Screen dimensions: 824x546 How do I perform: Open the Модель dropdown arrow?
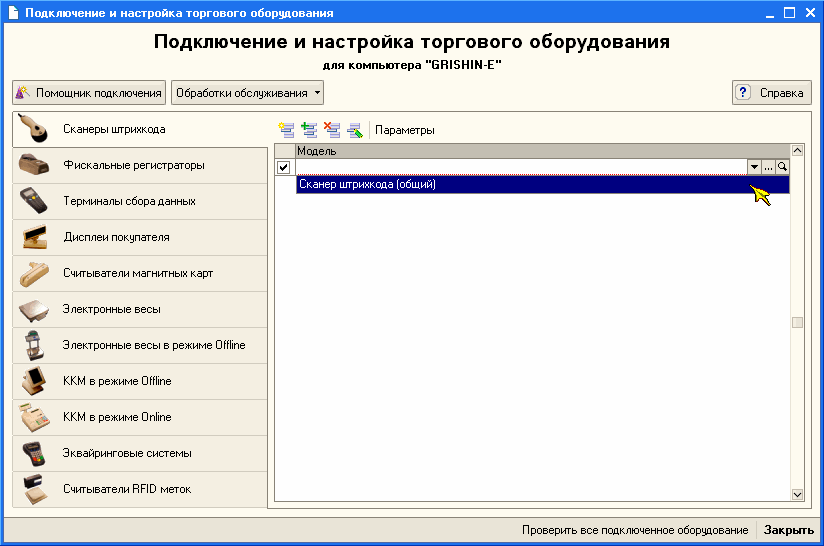(x=754, y=167)
